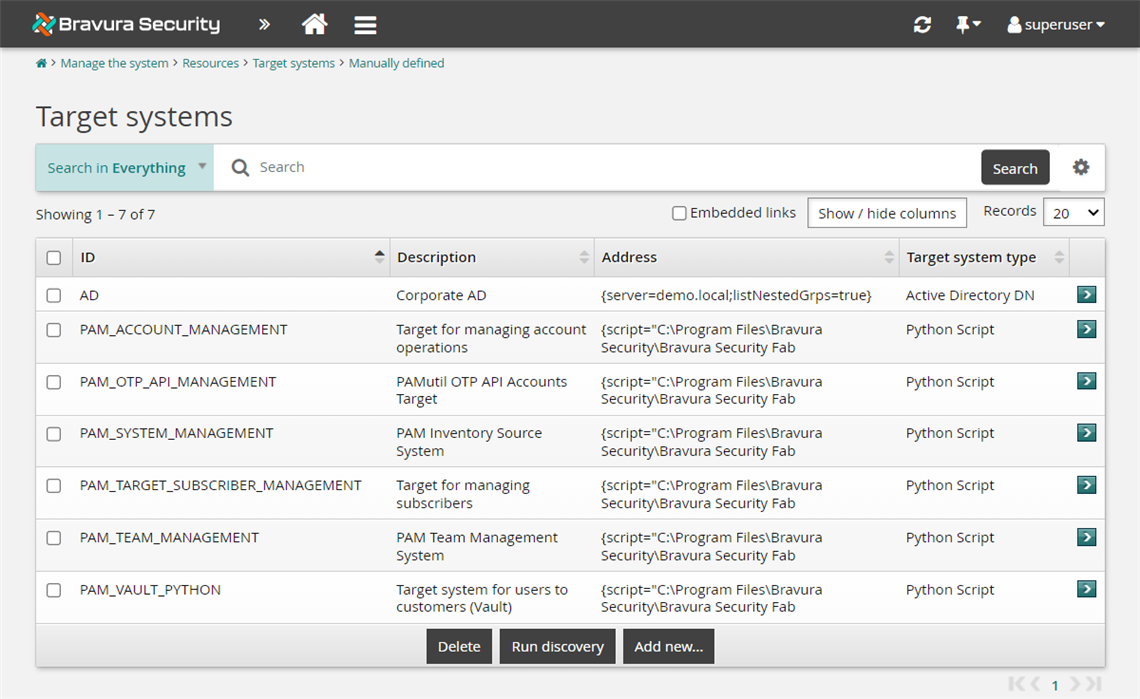The width and height of the screenshot is (1140, 699).
Task: Go to Resources in the breadcrumb
Action: point(210,62)
